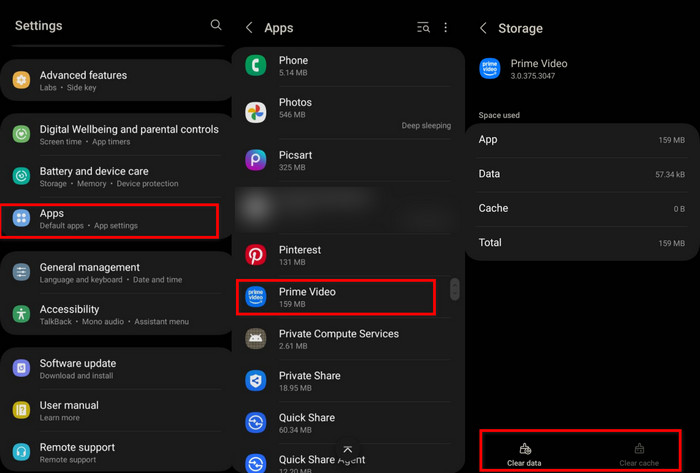Select Private Share in the apps list
The height and width of the screenshot is (473, 700).
pos(348,381)
